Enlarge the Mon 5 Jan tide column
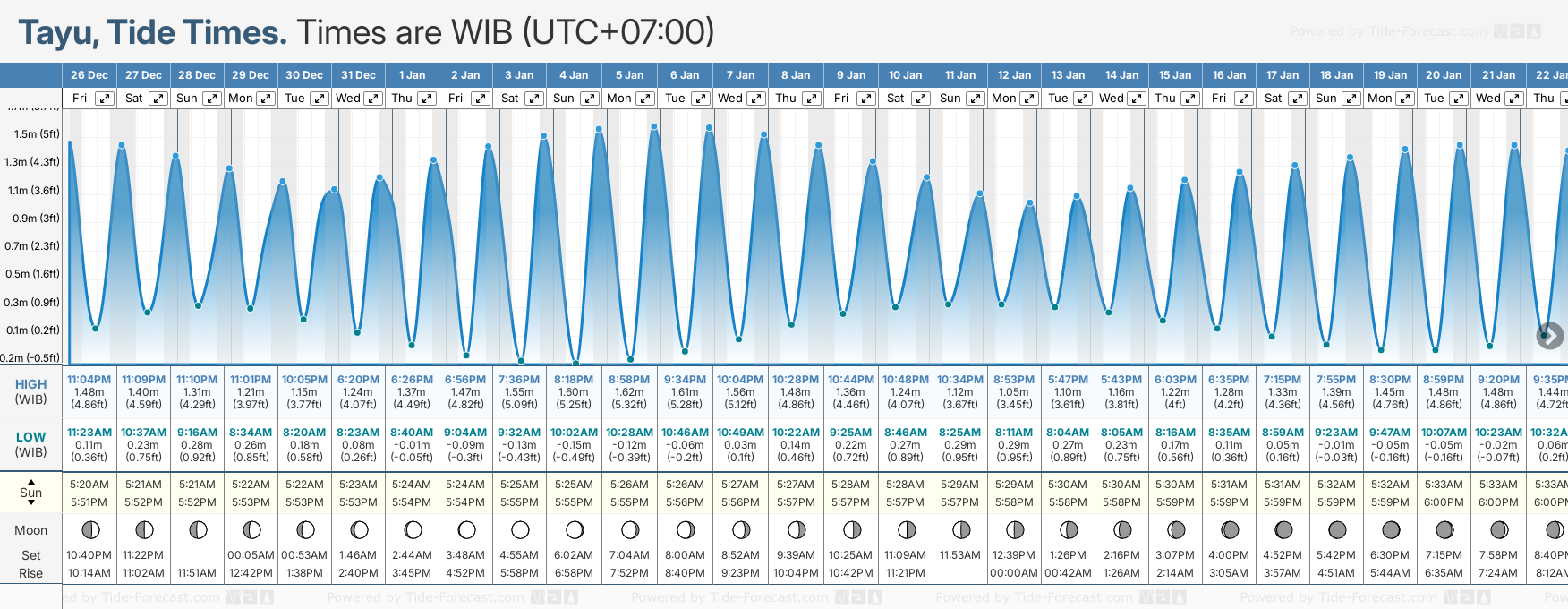Viewport: 1568px width, 609px height. [x=644, y=99]
